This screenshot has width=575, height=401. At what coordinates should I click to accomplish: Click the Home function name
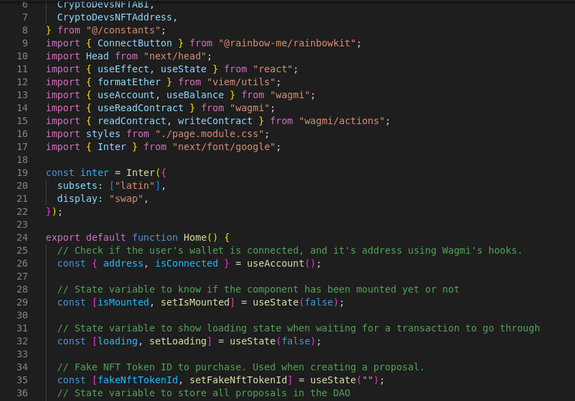tap(195, 238)
